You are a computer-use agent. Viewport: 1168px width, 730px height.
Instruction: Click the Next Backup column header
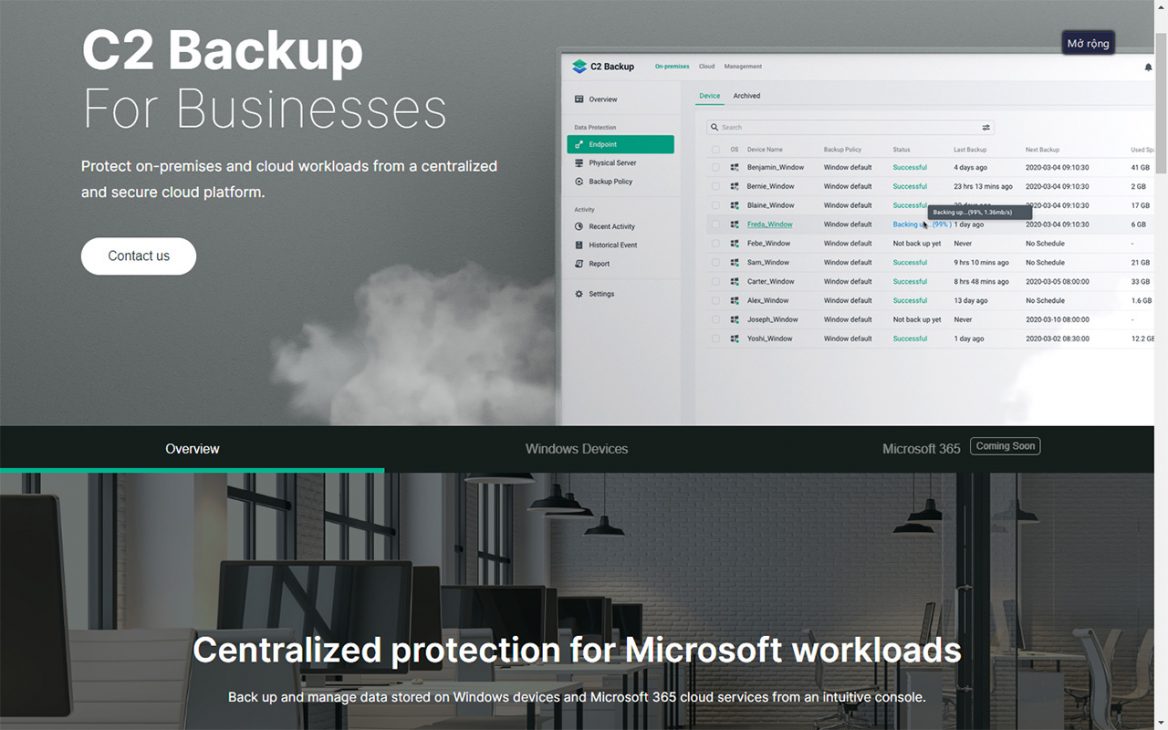tap(1042, 150)
